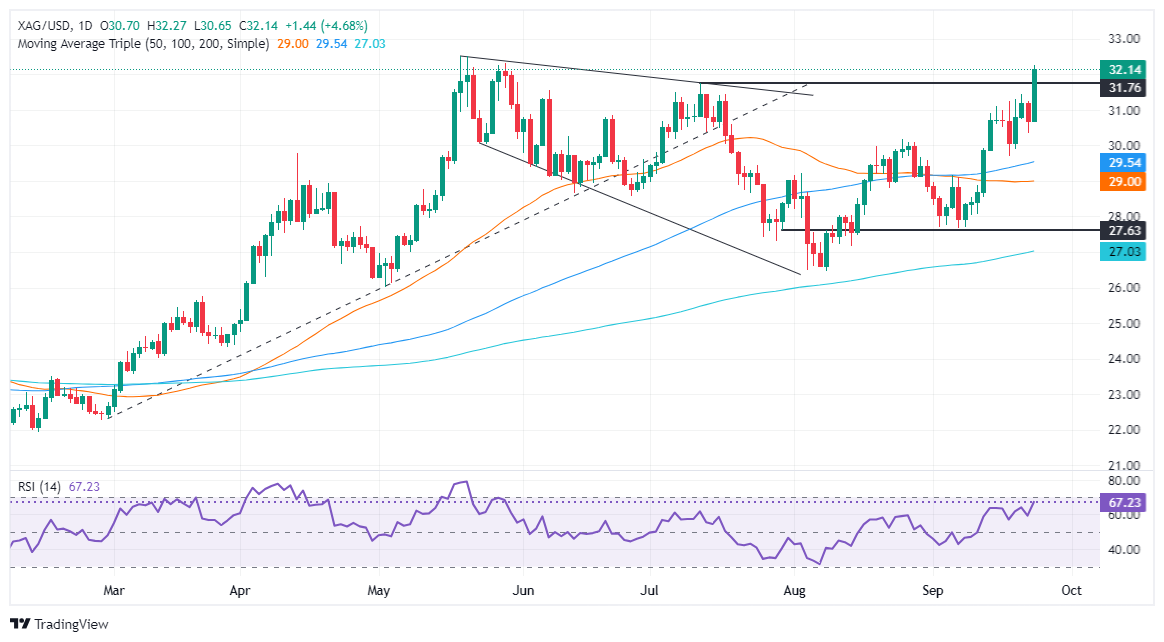This screenshot has width=1164, height=642.
Task: Click the Oct label on time axis
Action: tap(1071, 591)
